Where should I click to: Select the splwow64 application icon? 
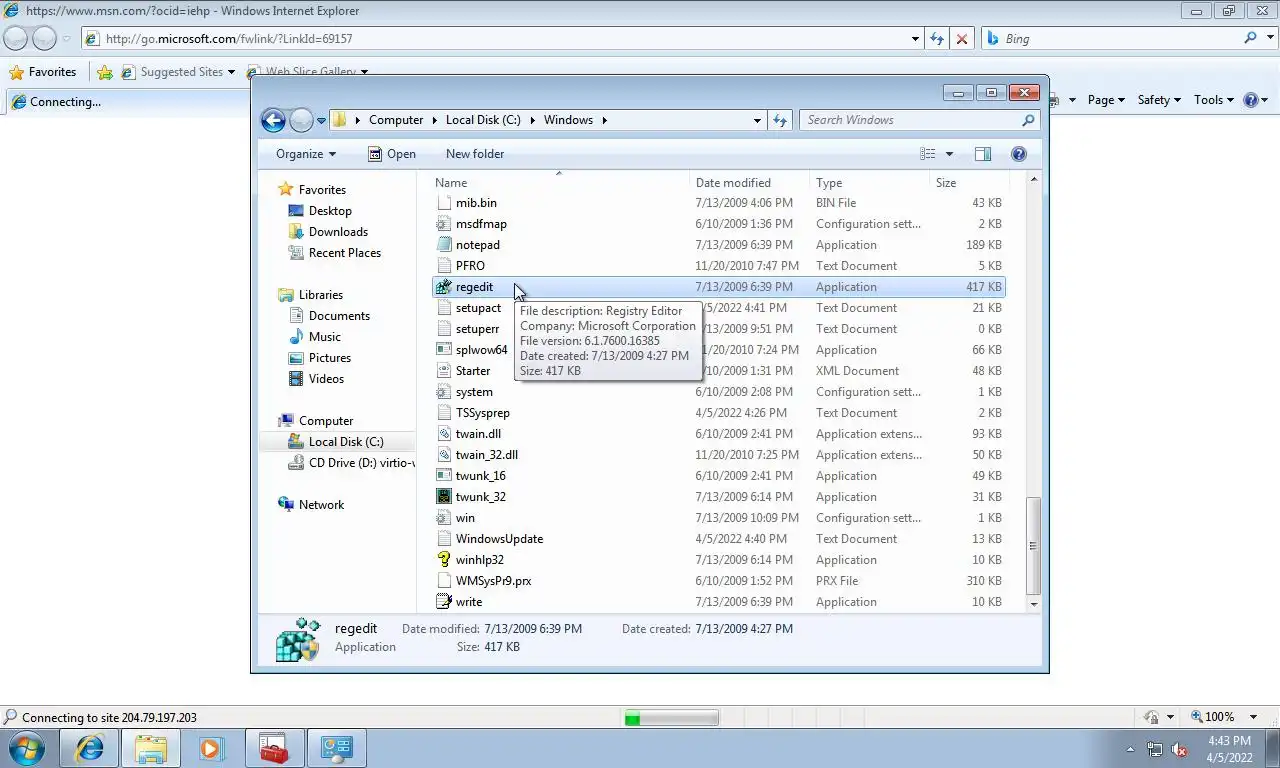point(445,350)
